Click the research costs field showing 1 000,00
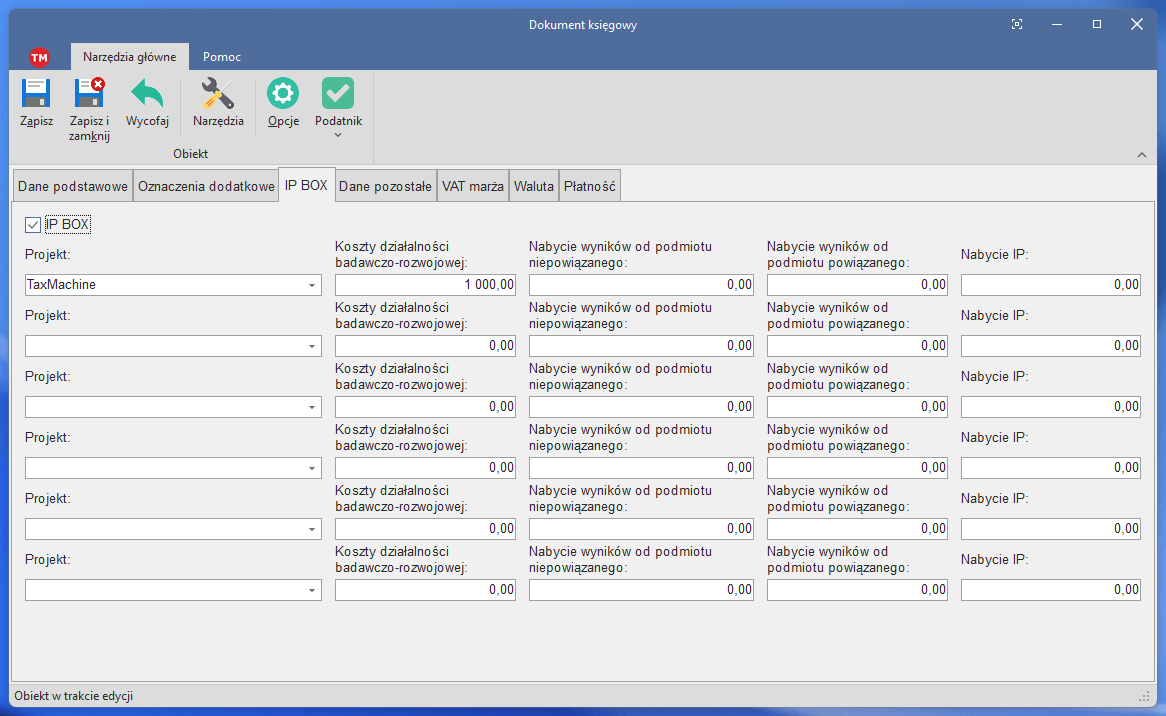The height and width of the screenshot is (716, 1166). [425, 285]
